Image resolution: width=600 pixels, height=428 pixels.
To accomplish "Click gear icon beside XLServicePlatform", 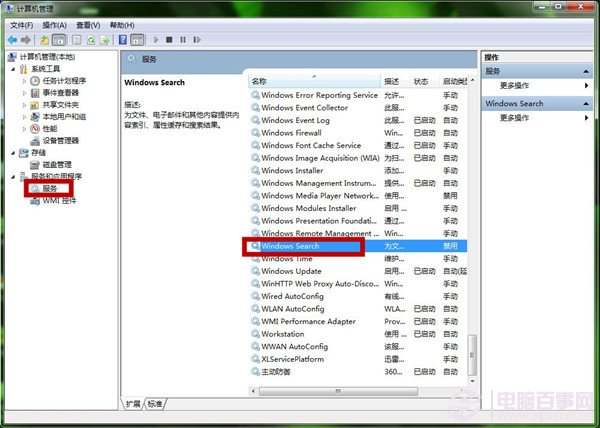I will click(x=255, y=359).
